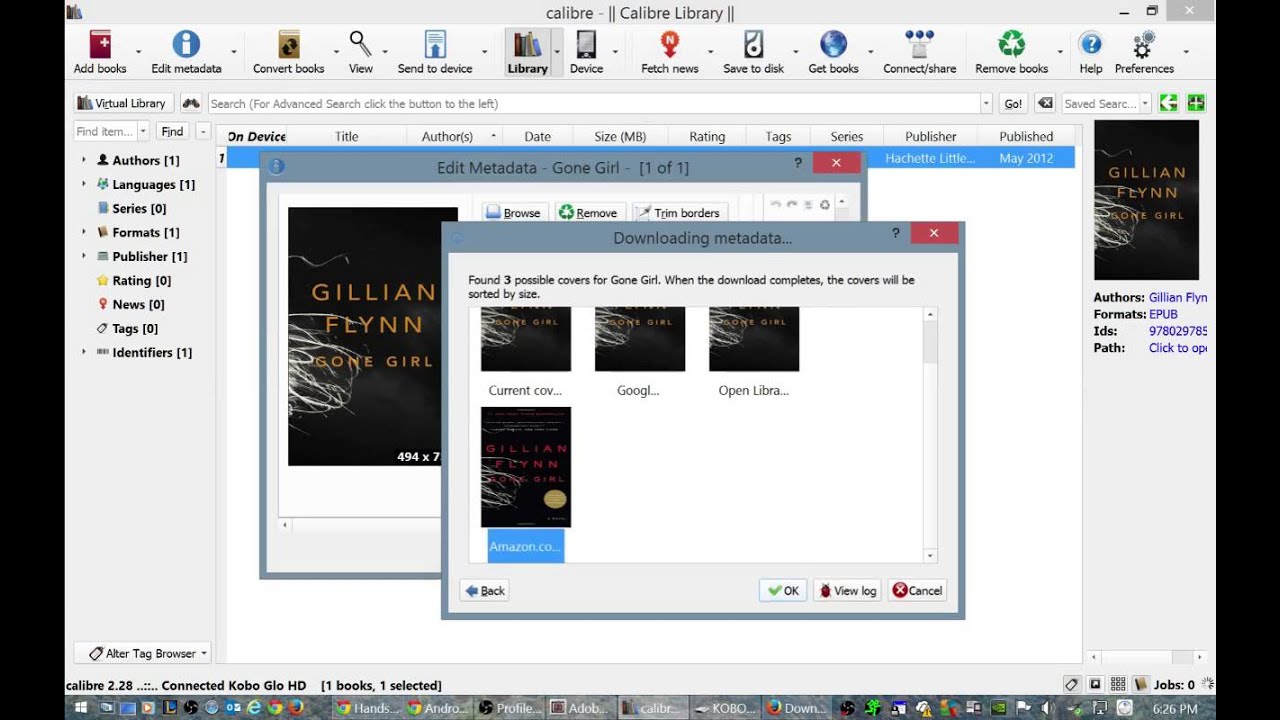
Task: Click the green arrow saved-search icon
Action: tap(1168, 103)
